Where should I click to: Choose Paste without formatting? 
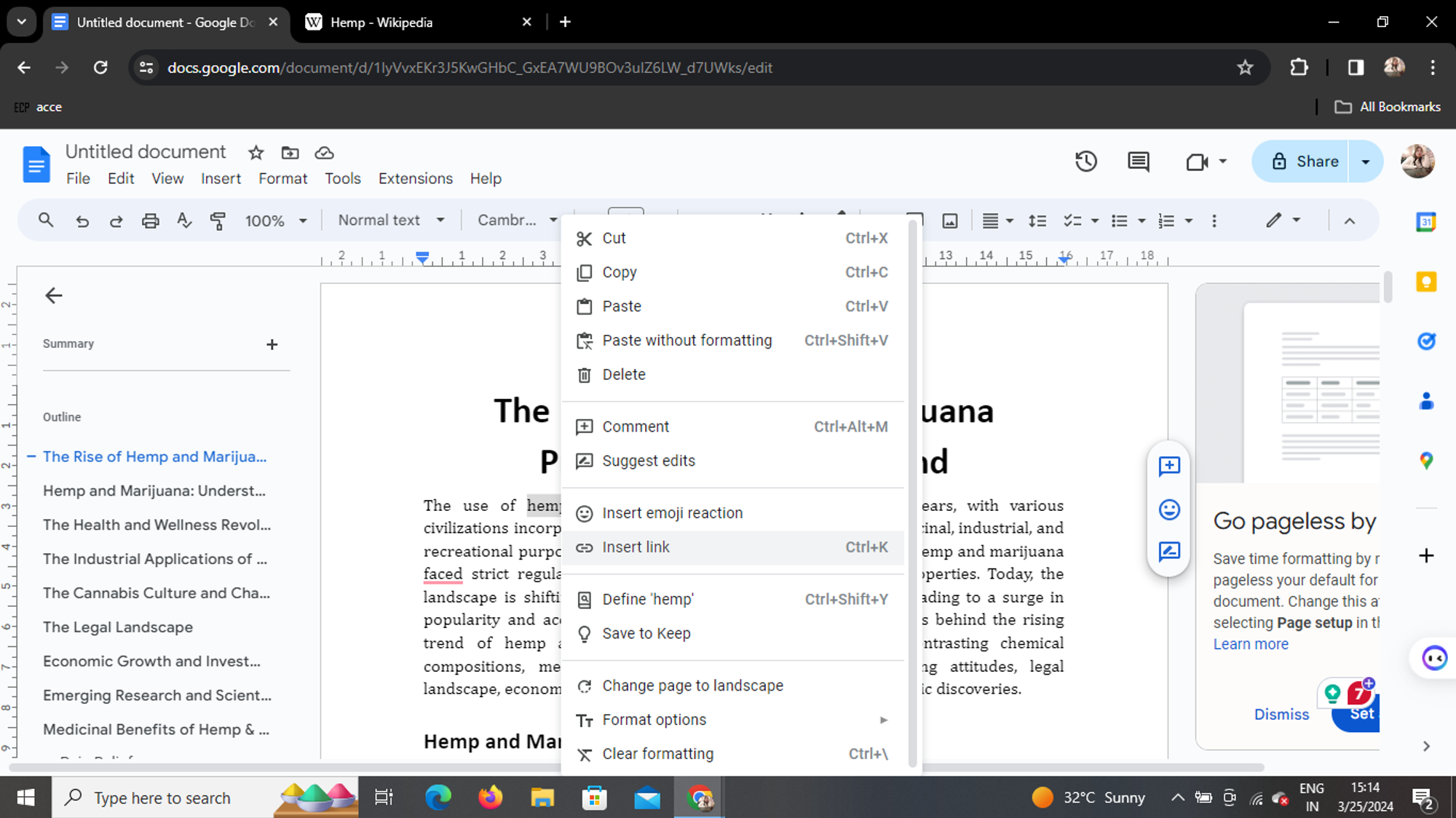pyautogui.click(x=733, y=341)
